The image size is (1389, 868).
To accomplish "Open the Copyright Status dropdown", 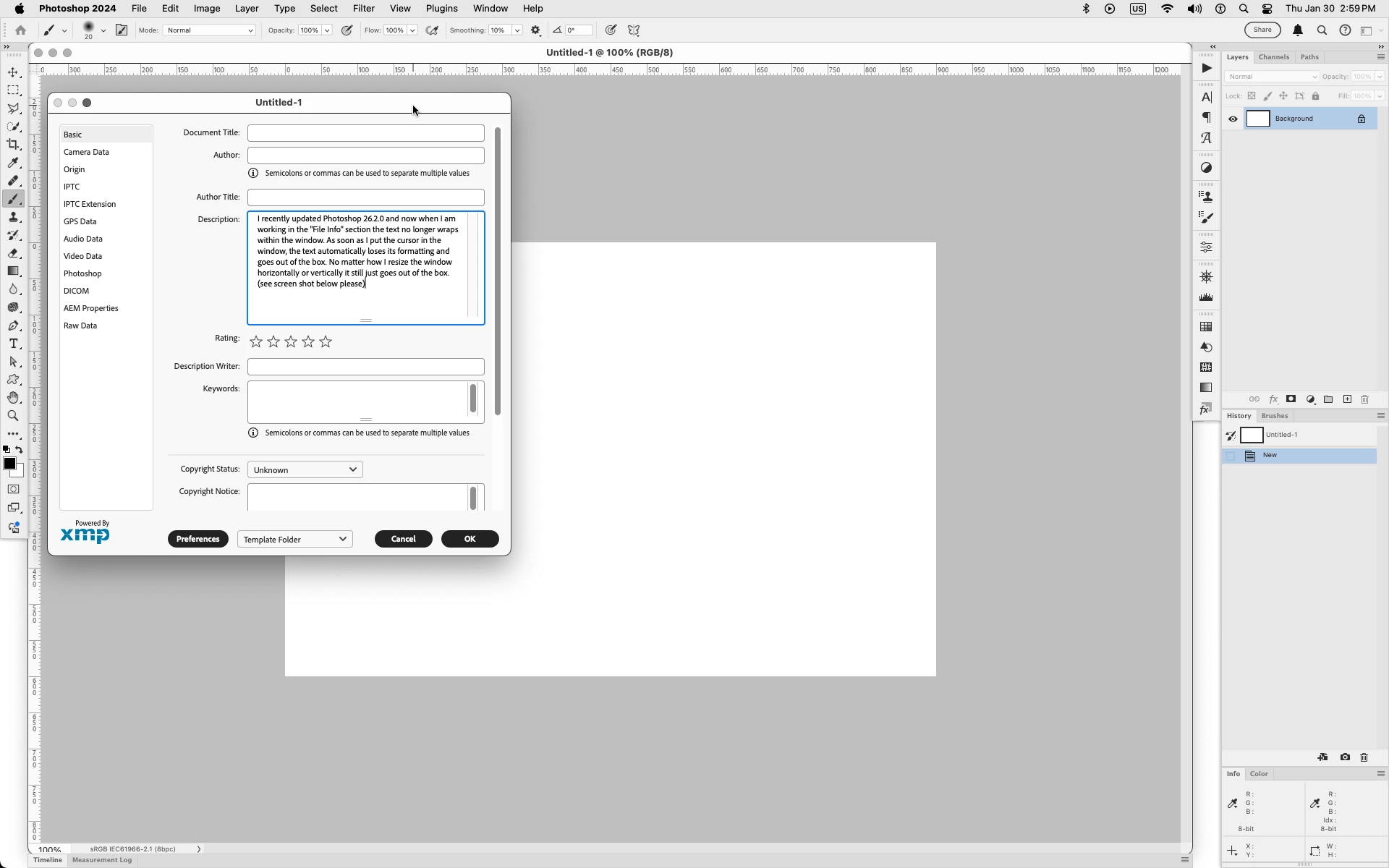I will coord(305,469).
